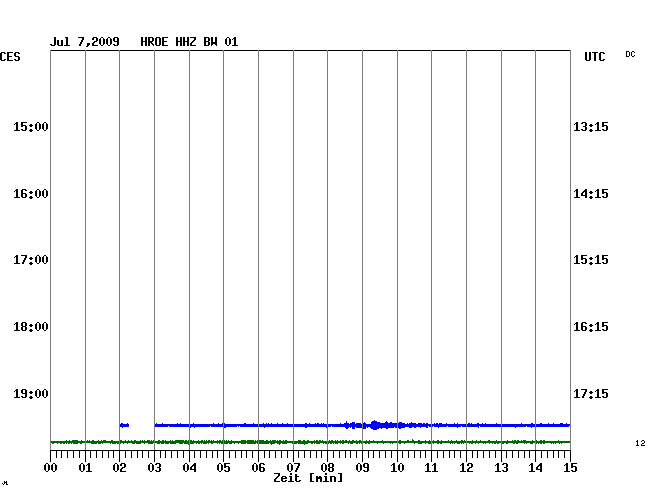Click the 14:15 UTC time label
Viewport: 650px width, 494px height.
pos(591,194)
